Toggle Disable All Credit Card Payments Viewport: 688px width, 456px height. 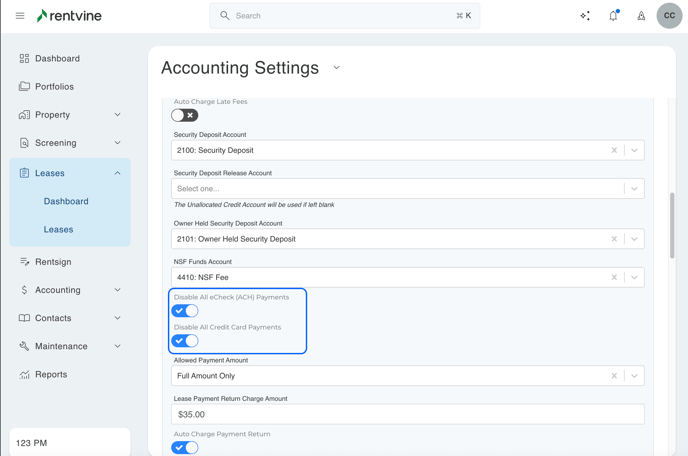tap(185, 341)
